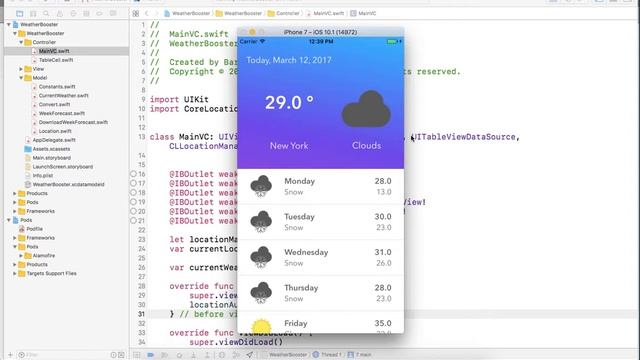Open Debug View Hierarchy icon
This screenshot has width=640, height=360.
[x=222, y=355]
